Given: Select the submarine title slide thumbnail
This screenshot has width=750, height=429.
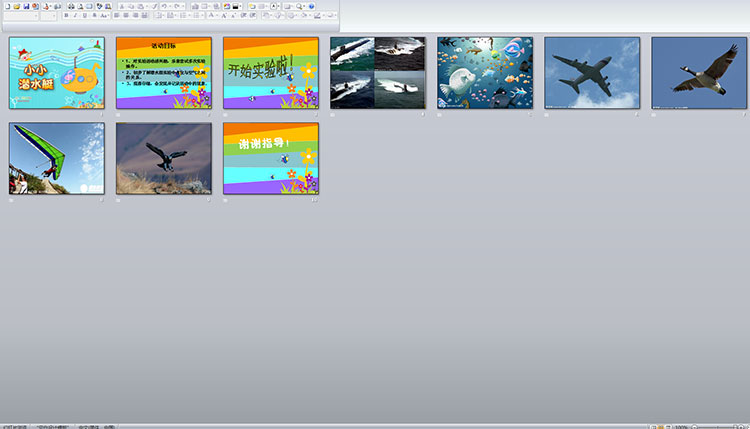Looking at the screenshot, I should [56, 73].
